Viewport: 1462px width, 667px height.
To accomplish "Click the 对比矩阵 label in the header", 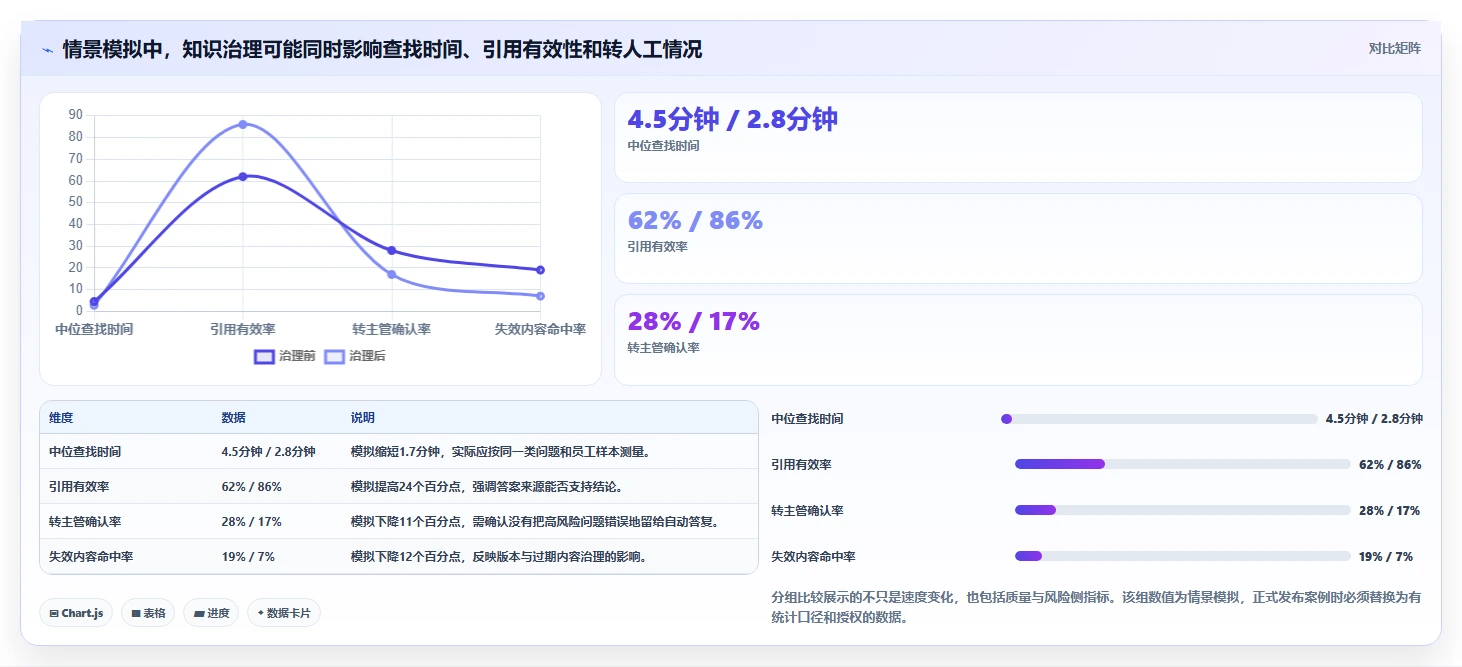I will tap(1394, 48).
